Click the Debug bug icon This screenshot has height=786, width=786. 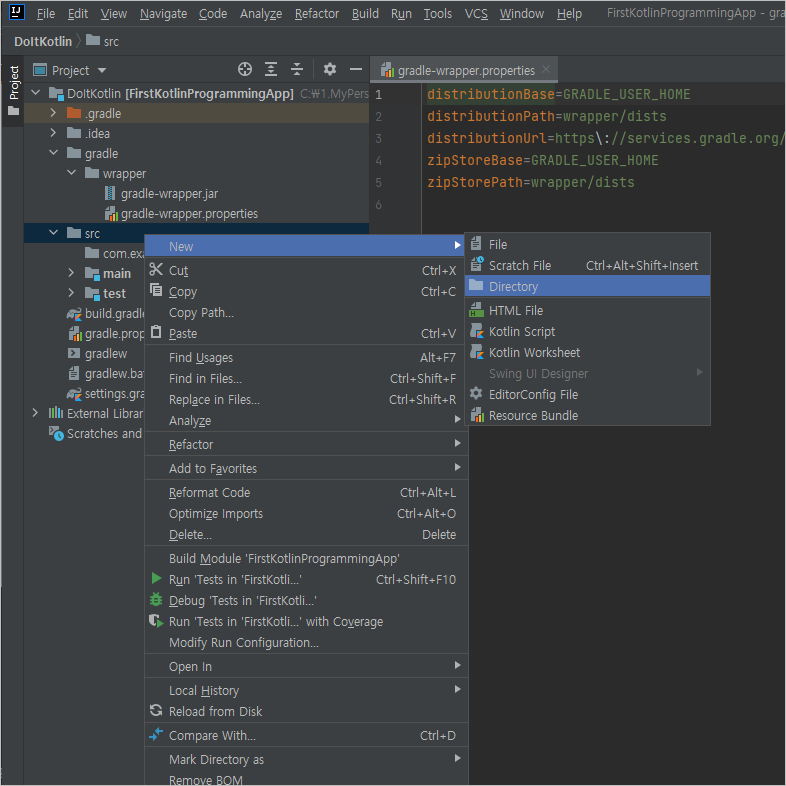(156, 600)
